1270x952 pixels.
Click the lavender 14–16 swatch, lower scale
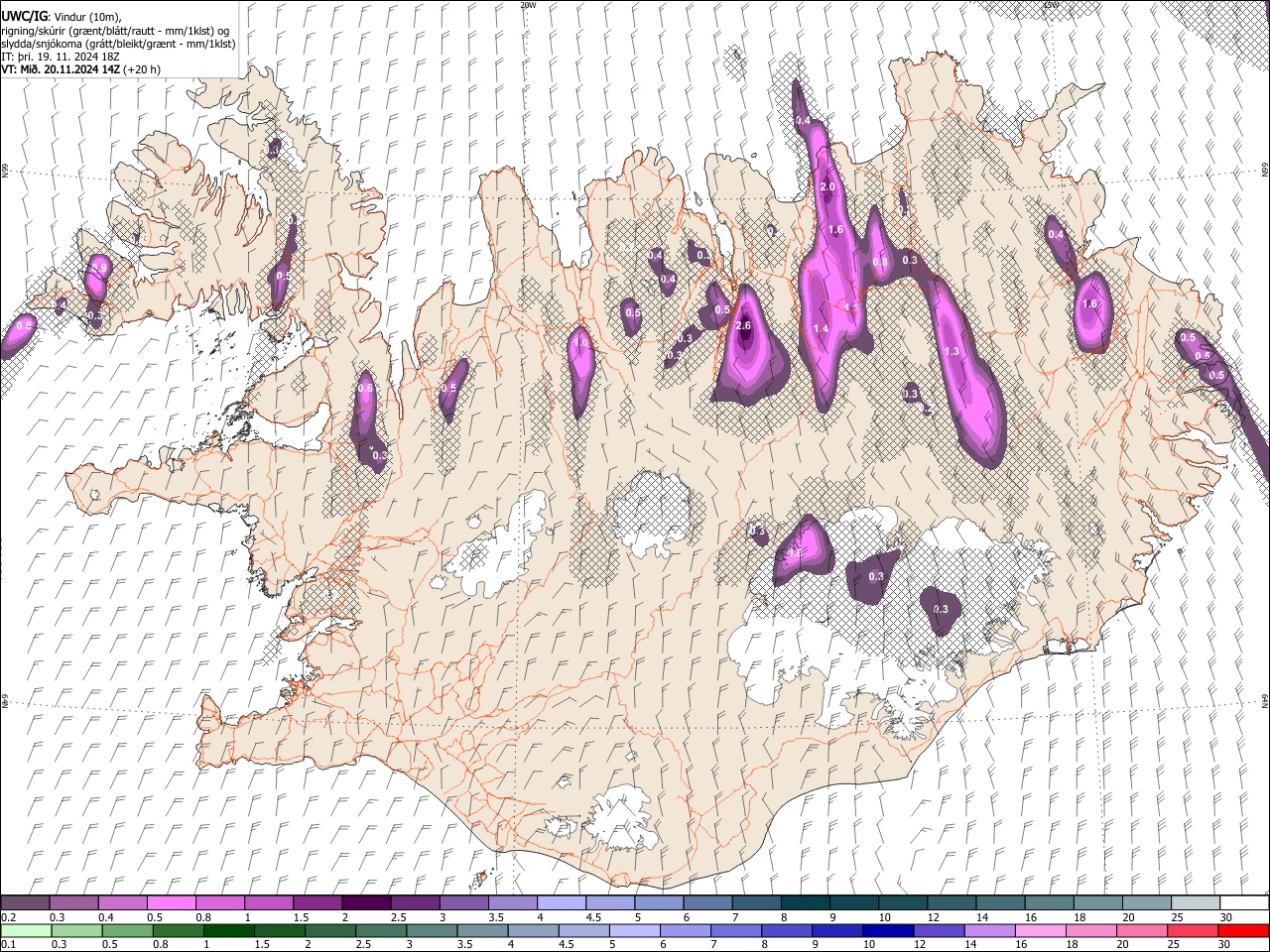[x=989, y=930]
